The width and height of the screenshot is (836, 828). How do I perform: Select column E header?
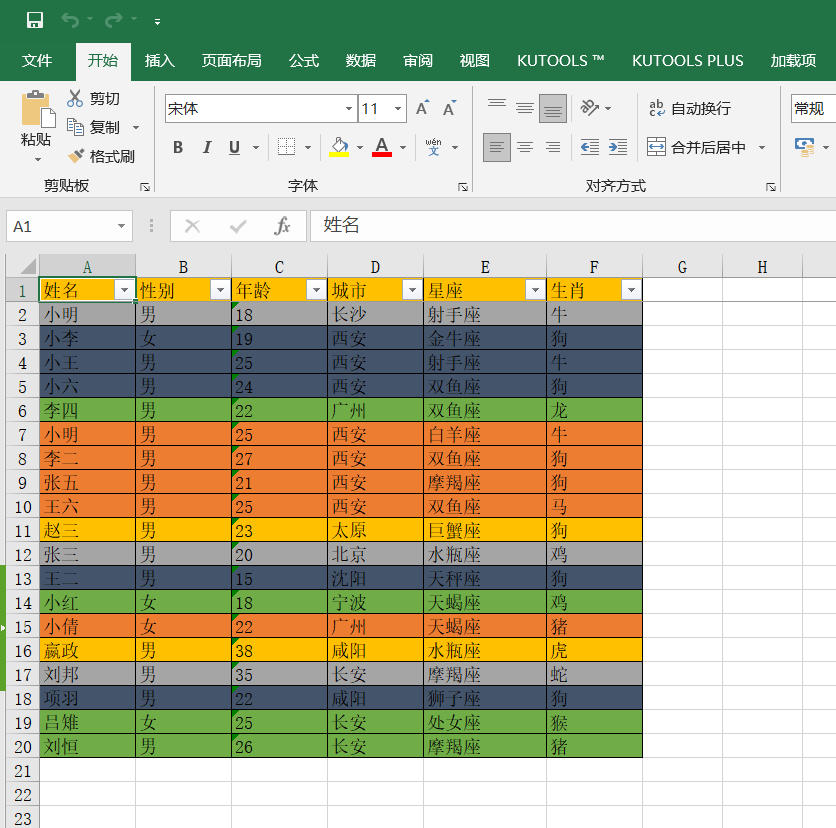[485, 267]
